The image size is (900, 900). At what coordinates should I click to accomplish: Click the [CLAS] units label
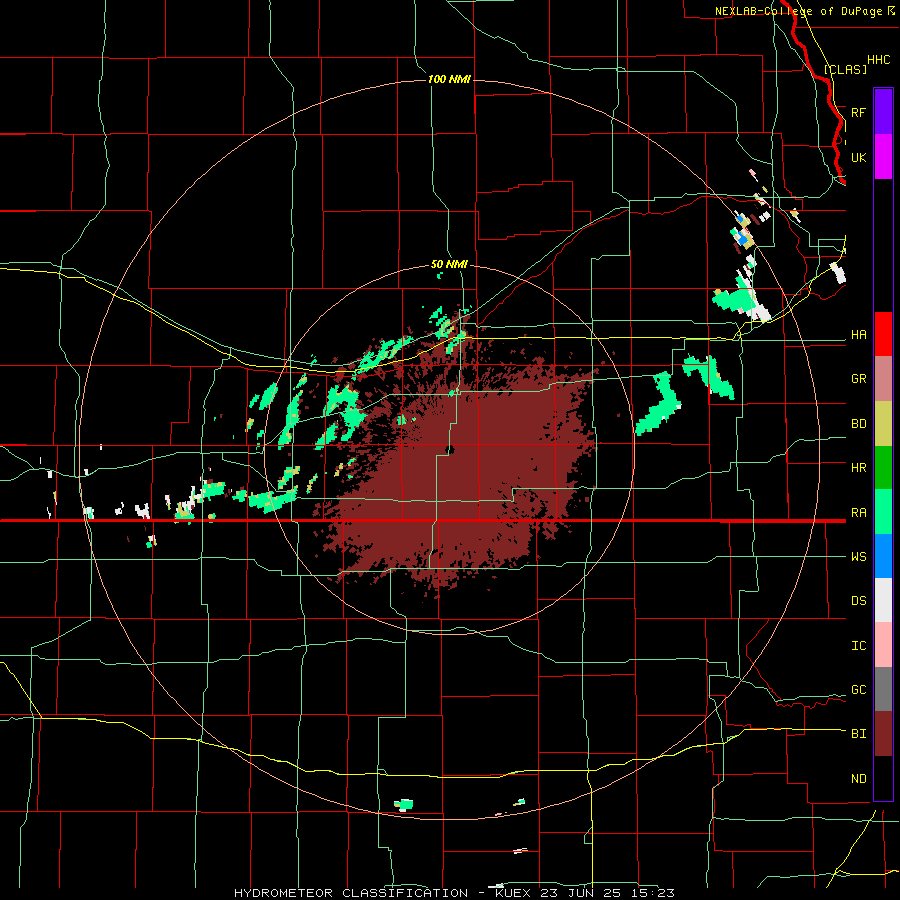[845, 69]
